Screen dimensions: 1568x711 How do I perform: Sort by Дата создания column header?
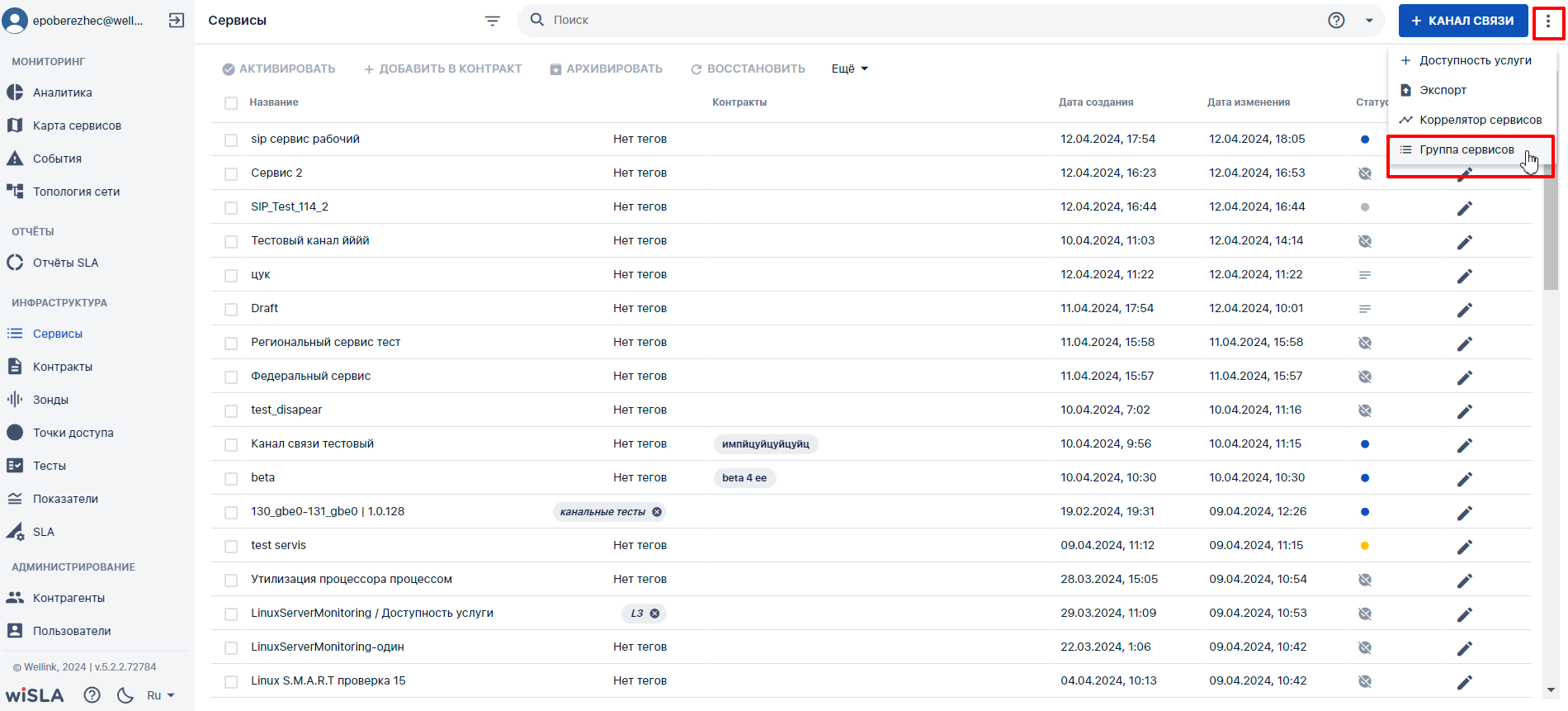click(x=1096, y=102)
